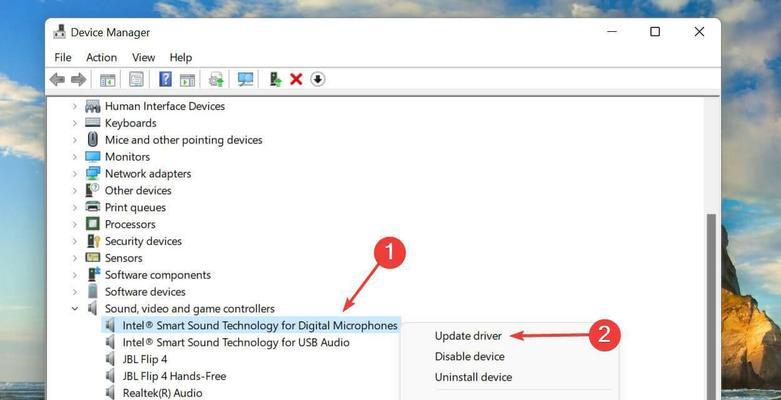Select JBL Flip 4 Hands-Free device
Image resolution: width=781 pixels, height=400 pixels.
pos(174,376)
